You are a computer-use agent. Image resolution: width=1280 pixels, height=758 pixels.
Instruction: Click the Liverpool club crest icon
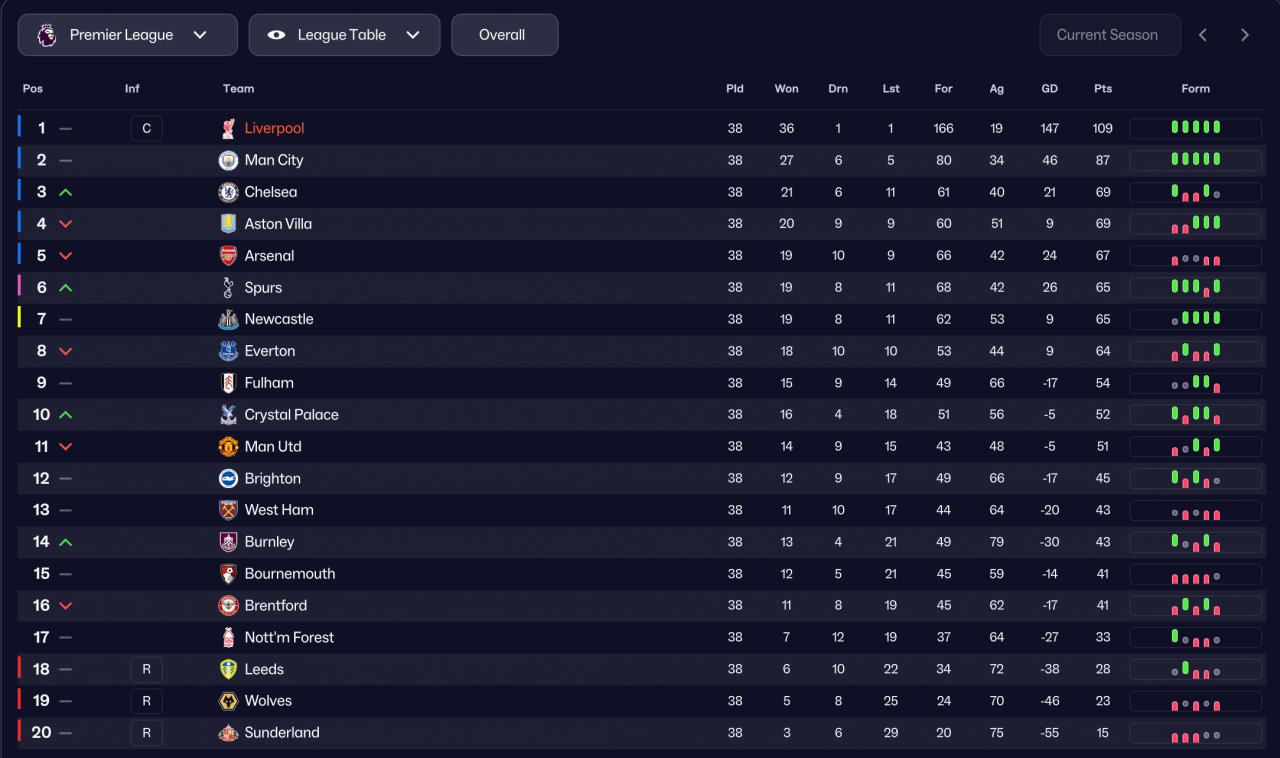click(x=228, y=128)
